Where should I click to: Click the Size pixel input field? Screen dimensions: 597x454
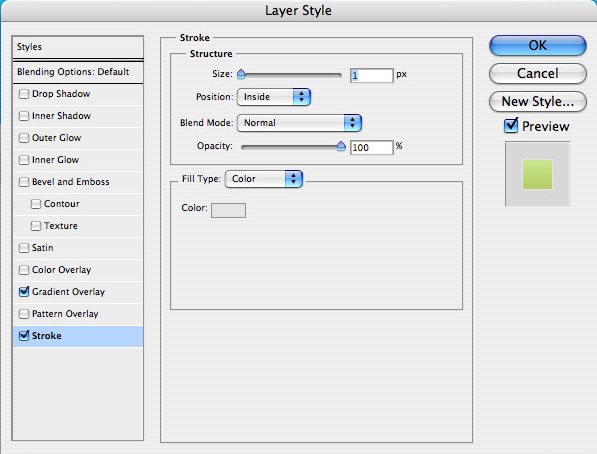372,75
